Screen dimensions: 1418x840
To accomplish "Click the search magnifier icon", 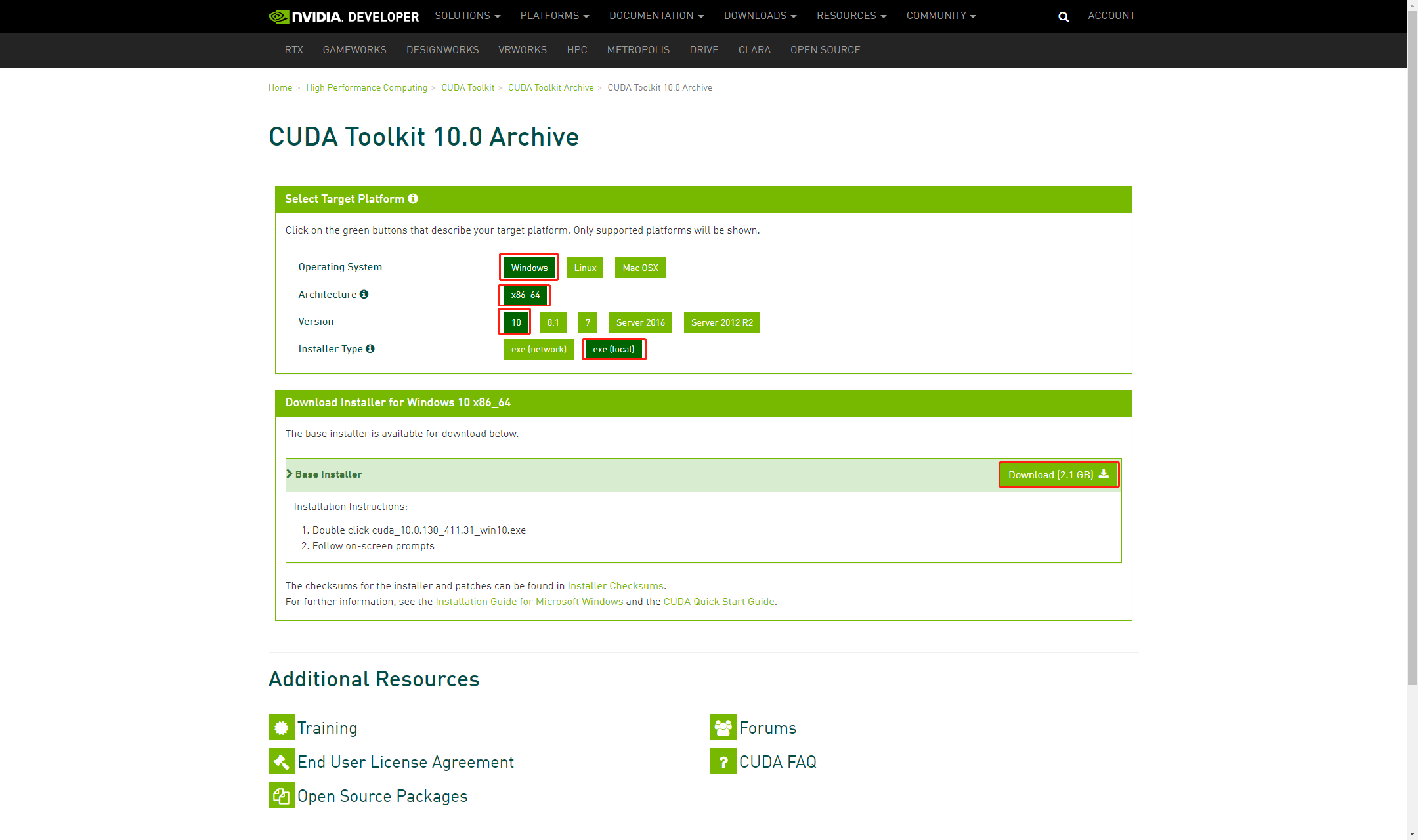I will [x=1063, y=17].
